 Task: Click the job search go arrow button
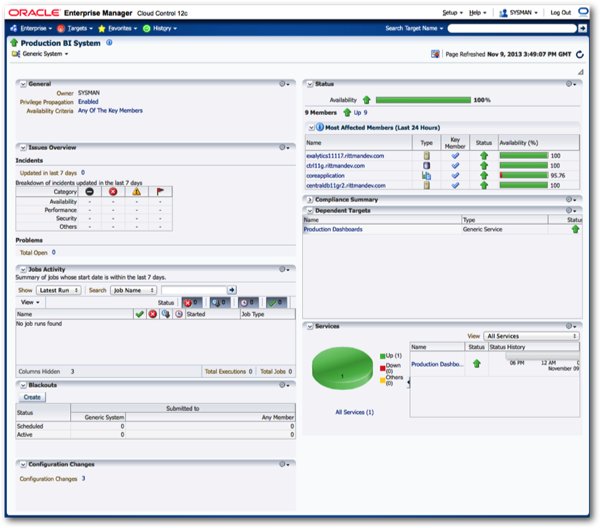[232, 290]
